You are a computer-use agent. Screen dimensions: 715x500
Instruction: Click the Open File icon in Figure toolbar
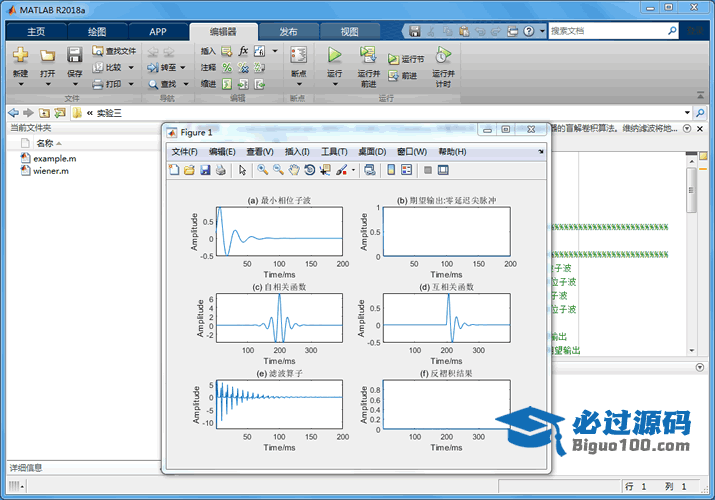pos(189,170)
